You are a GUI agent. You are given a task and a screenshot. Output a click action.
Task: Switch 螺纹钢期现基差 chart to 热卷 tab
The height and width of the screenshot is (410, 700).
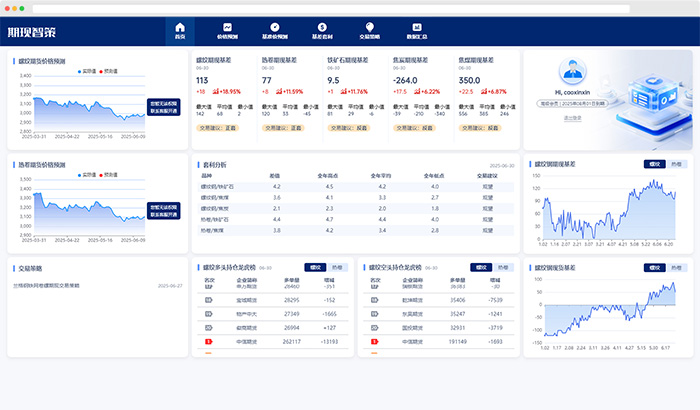click(x=677, y=163)
